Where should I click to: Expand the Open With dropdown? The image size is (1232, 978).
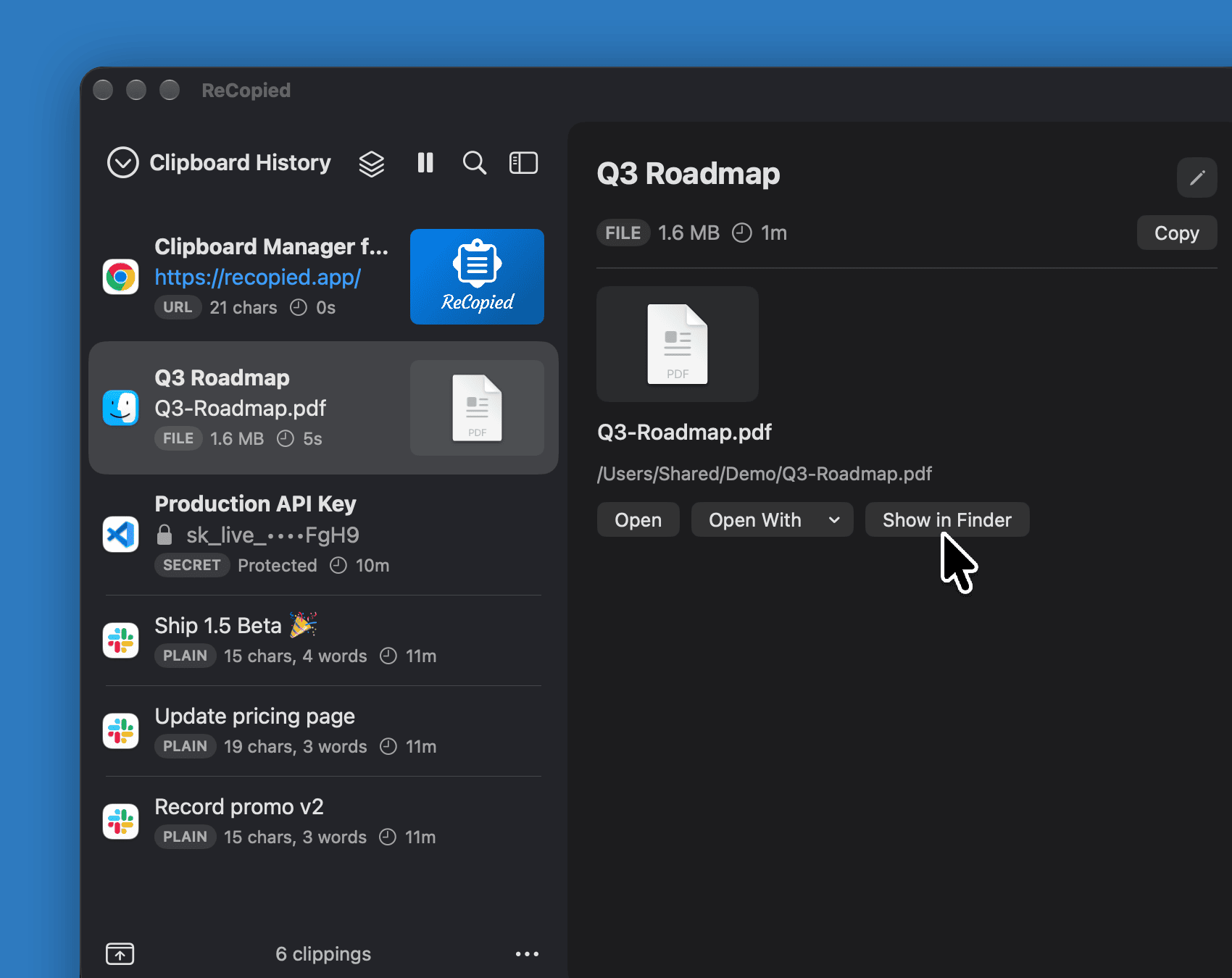(x=773, y=519)
